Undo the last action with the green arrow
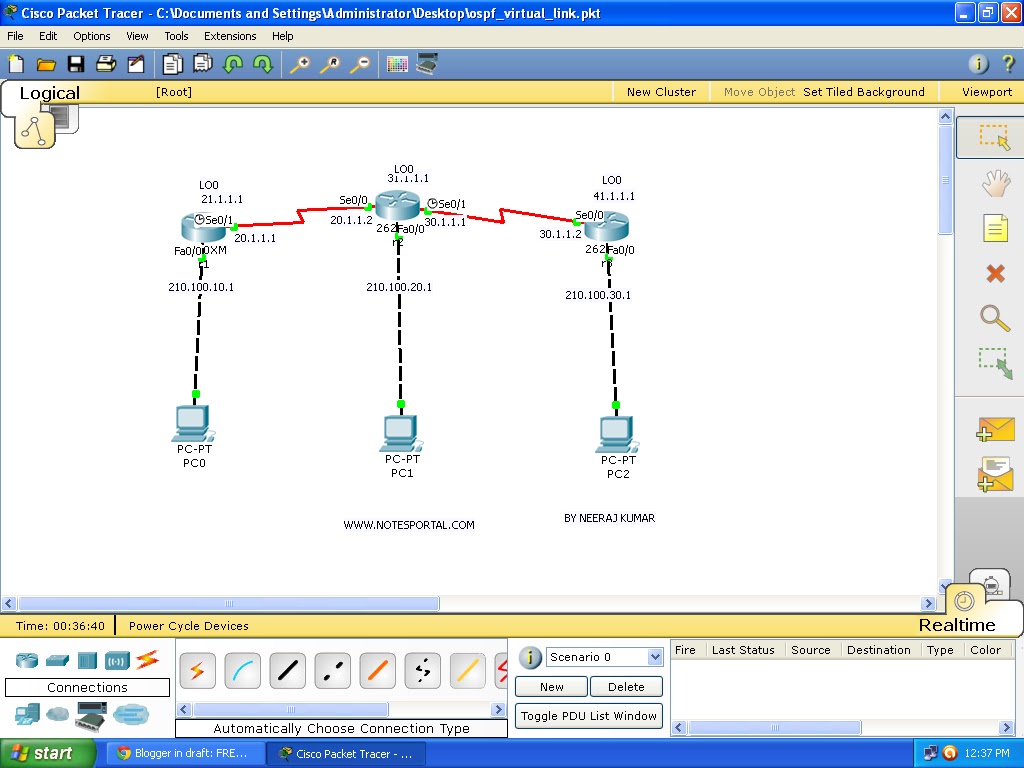Image resolution: width=1024 pixels, height=768 pixels. 232,64
